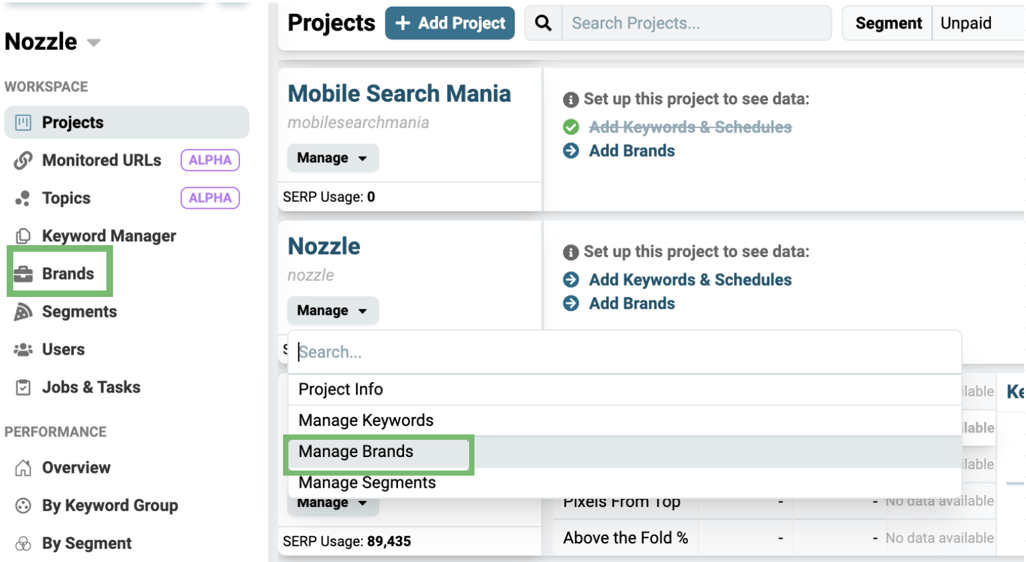
Task: Open Add Keywords & Schedules link for Nozzle
Action: click(690, 280)
